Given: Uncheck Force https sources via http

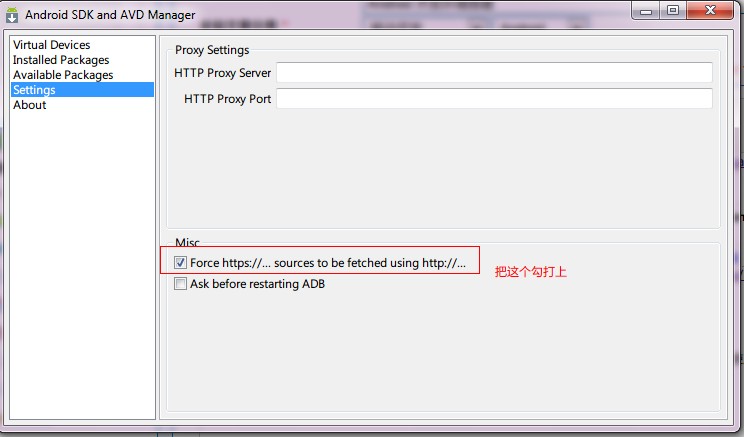Looking at the screenshot, I should pyautogui.click(x=180, y=262).
